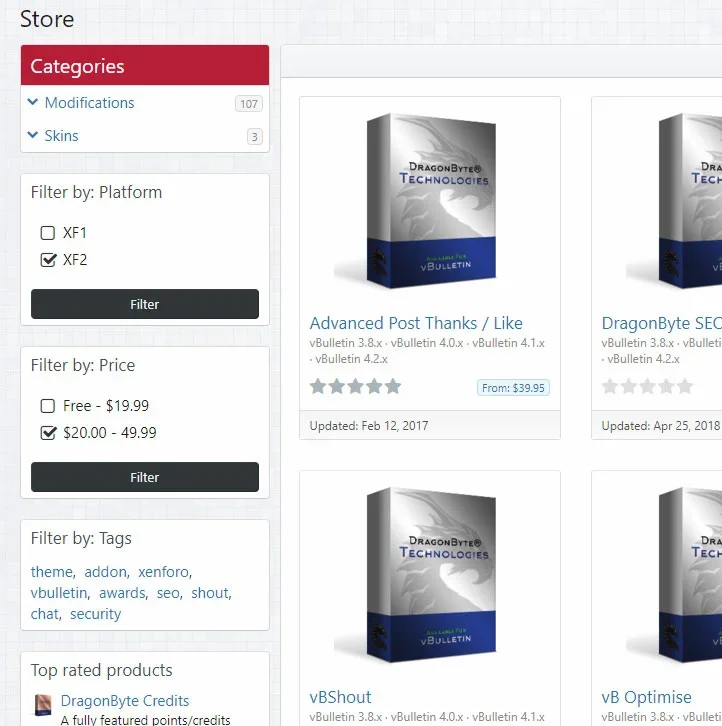The height and width of the screenshot is (726, 722).
Task: Expand the Modifications category chevron
Action: (x=33, y=102)
